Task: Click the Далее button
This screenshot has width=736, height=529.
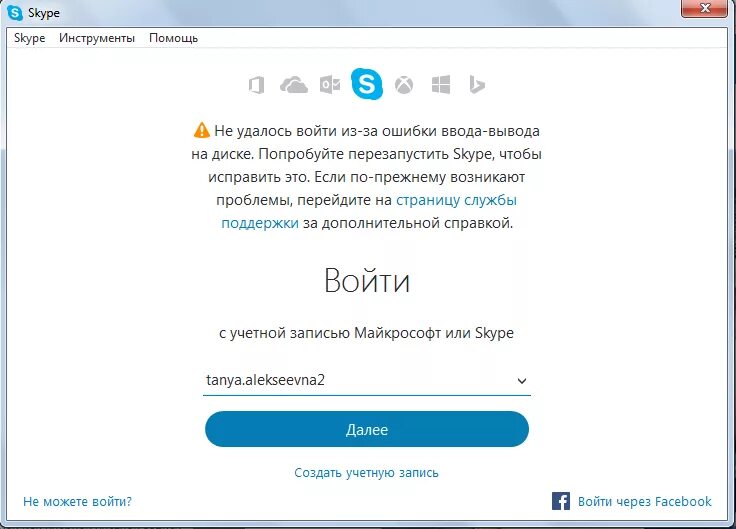Action: tap(367, 429)
